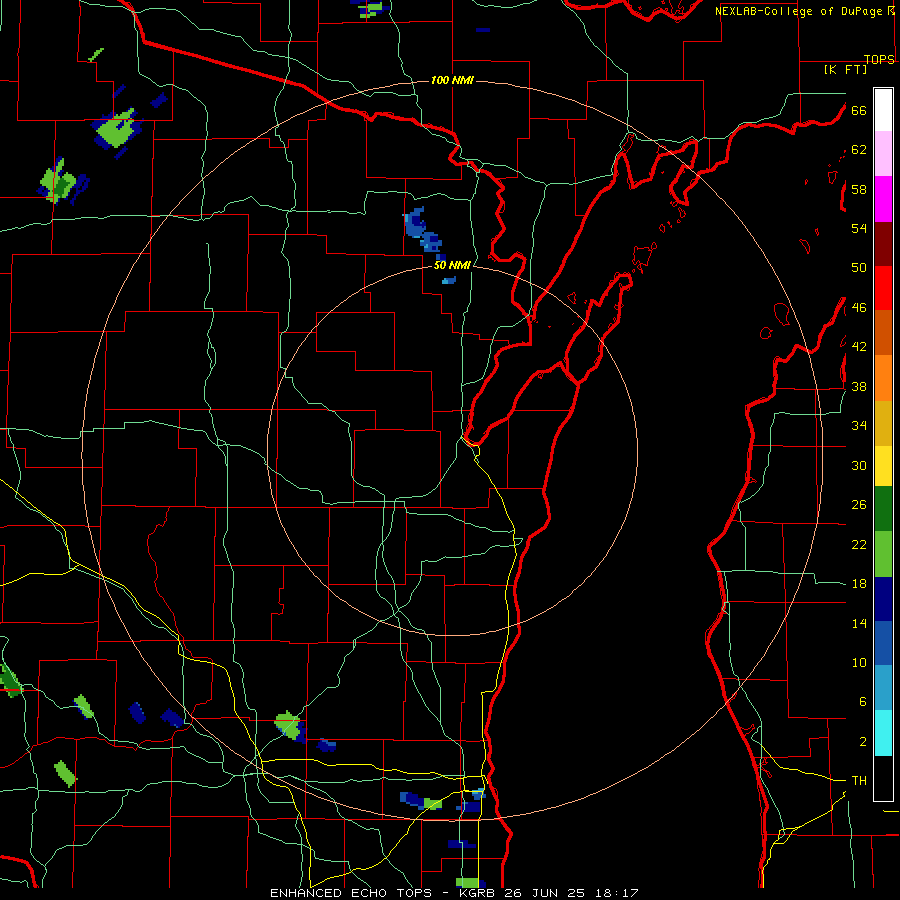900x900 pixels.
Task: Click the "58" legend value
Action: coord(859,189)
